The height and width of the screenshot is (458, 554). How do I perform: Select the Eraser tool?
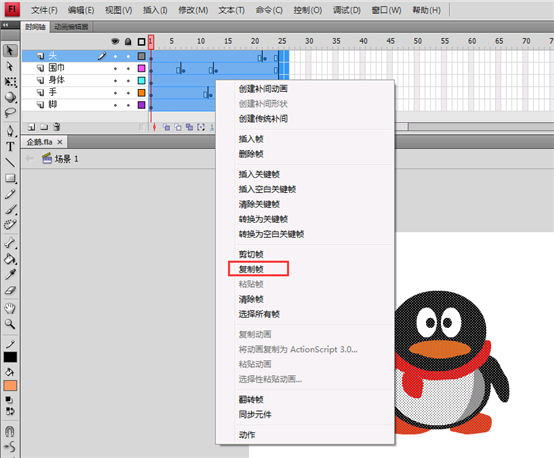tap(10, 290)
